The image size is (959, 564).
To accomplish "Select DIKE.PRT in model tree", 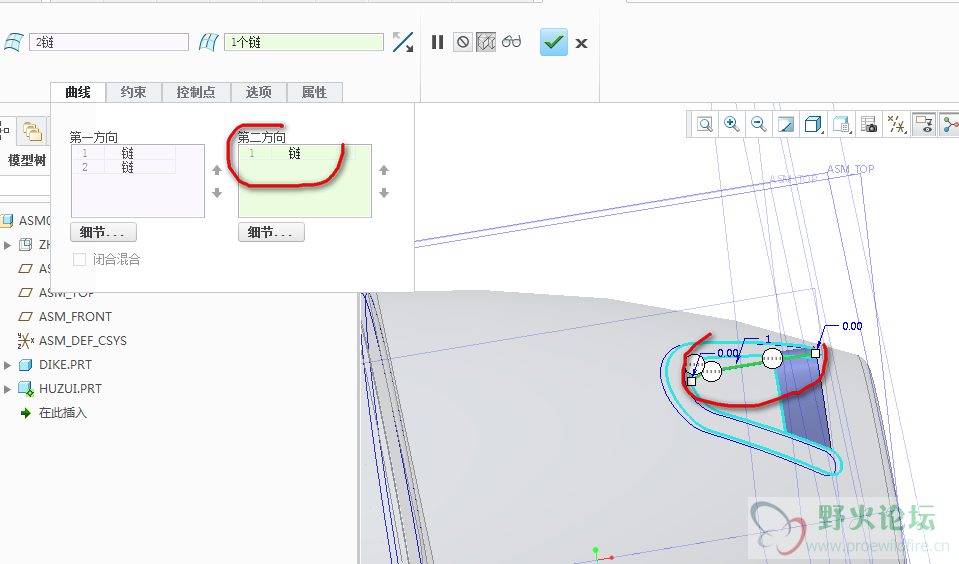I will coord(65,365).
